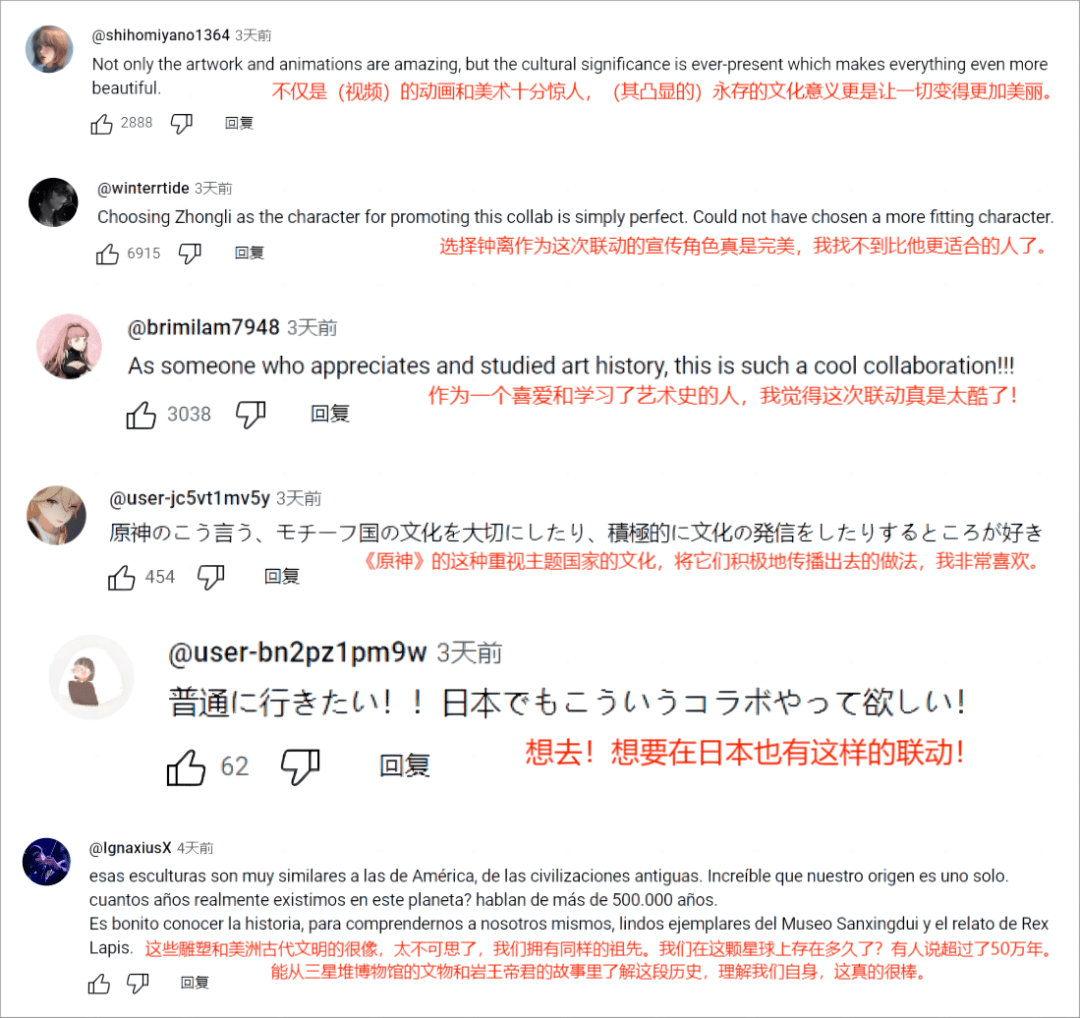Image resolution: width=1080 pixels, height=1018 pixels.
Task: Open @user-bn2pz1pm9w channel username link
Action: pos(298,652)
